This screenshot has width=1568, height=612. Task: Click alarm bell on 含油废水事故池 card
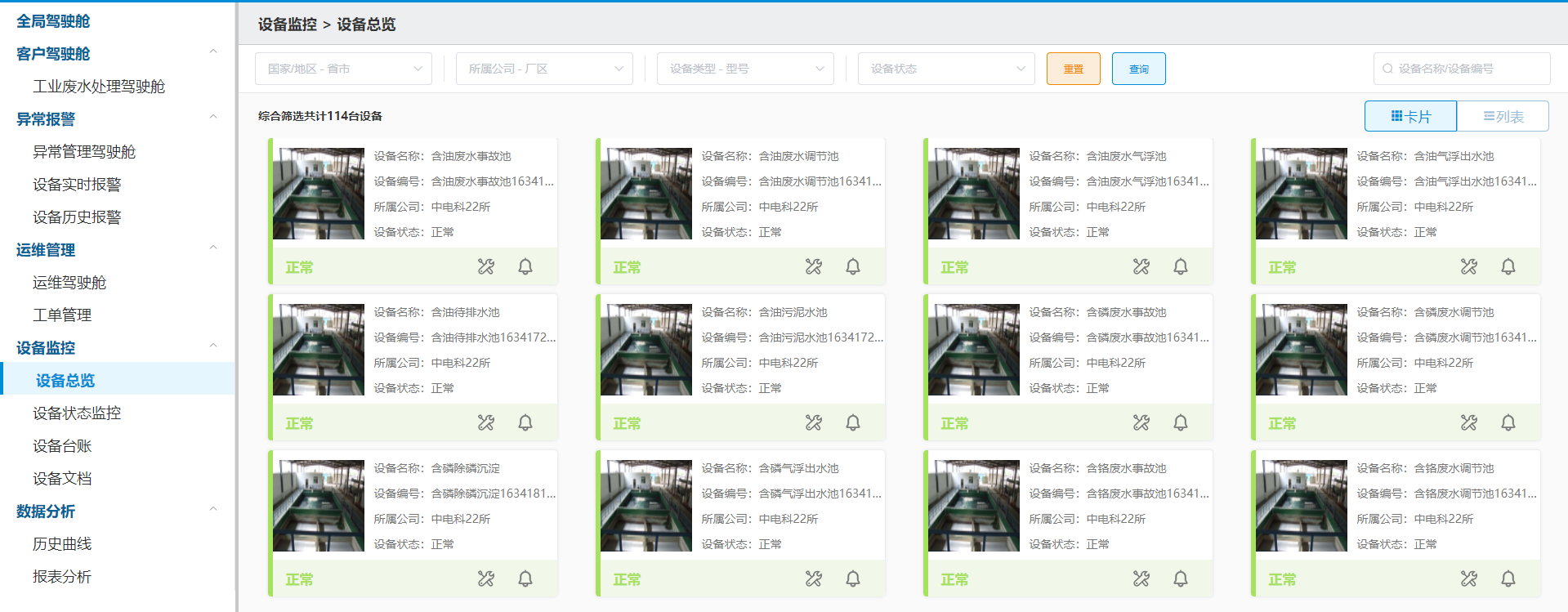(x=525, y=266)
